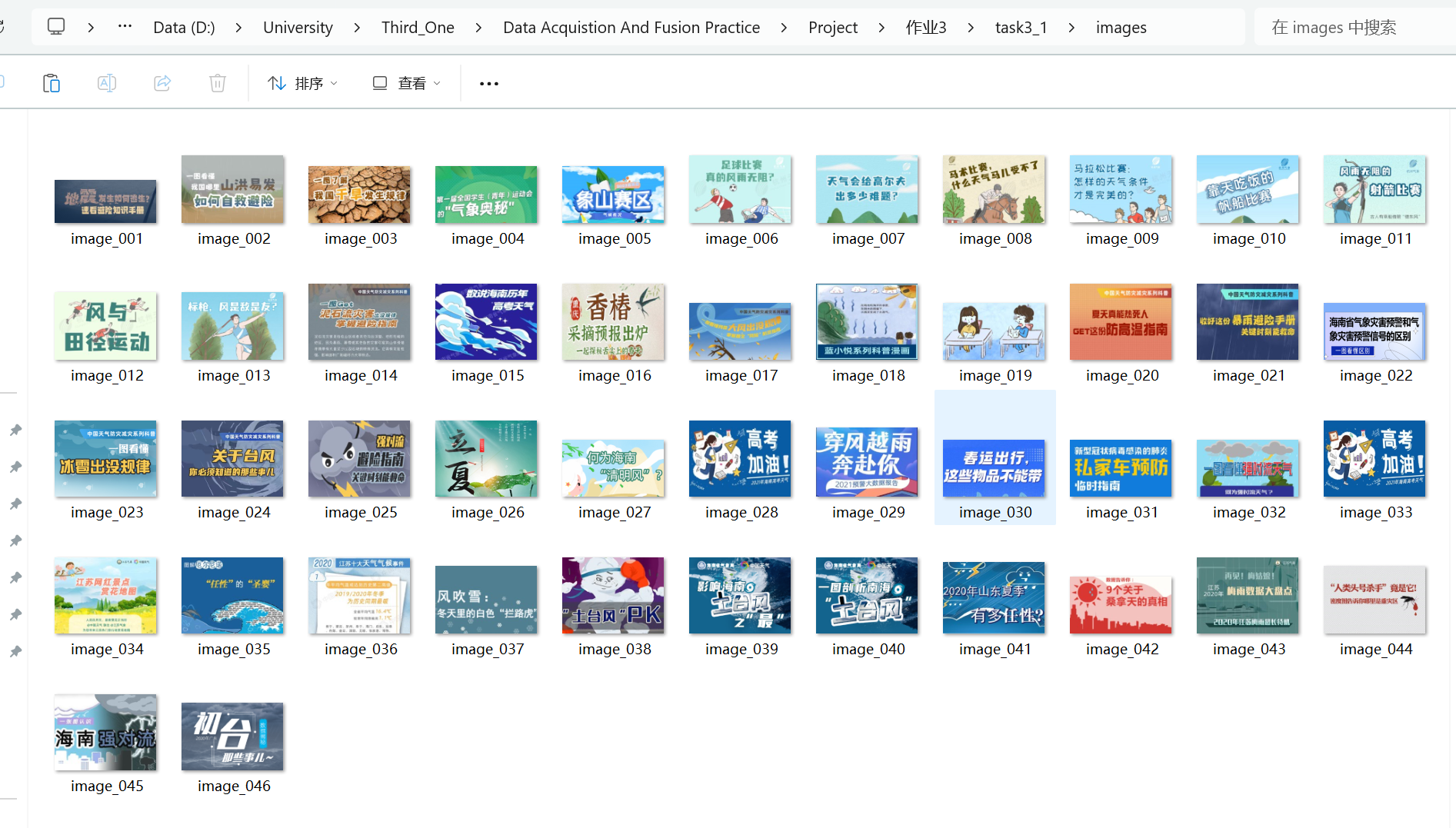Go to Data Acquistion And Fusion Practice folder
Image resolution: width=1456 pixels, height=828 pixels.
[631, 28]
